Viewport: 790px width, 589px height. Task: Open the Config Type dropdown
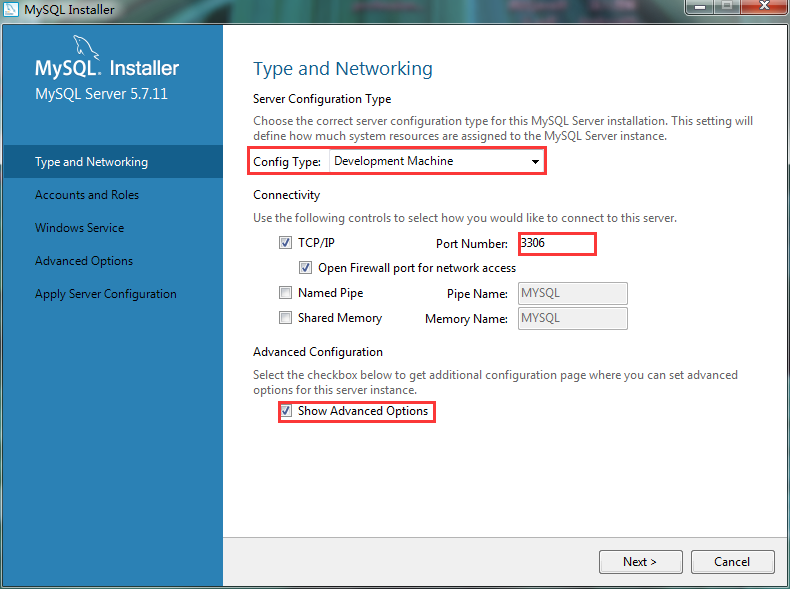(x=436, y=161)
